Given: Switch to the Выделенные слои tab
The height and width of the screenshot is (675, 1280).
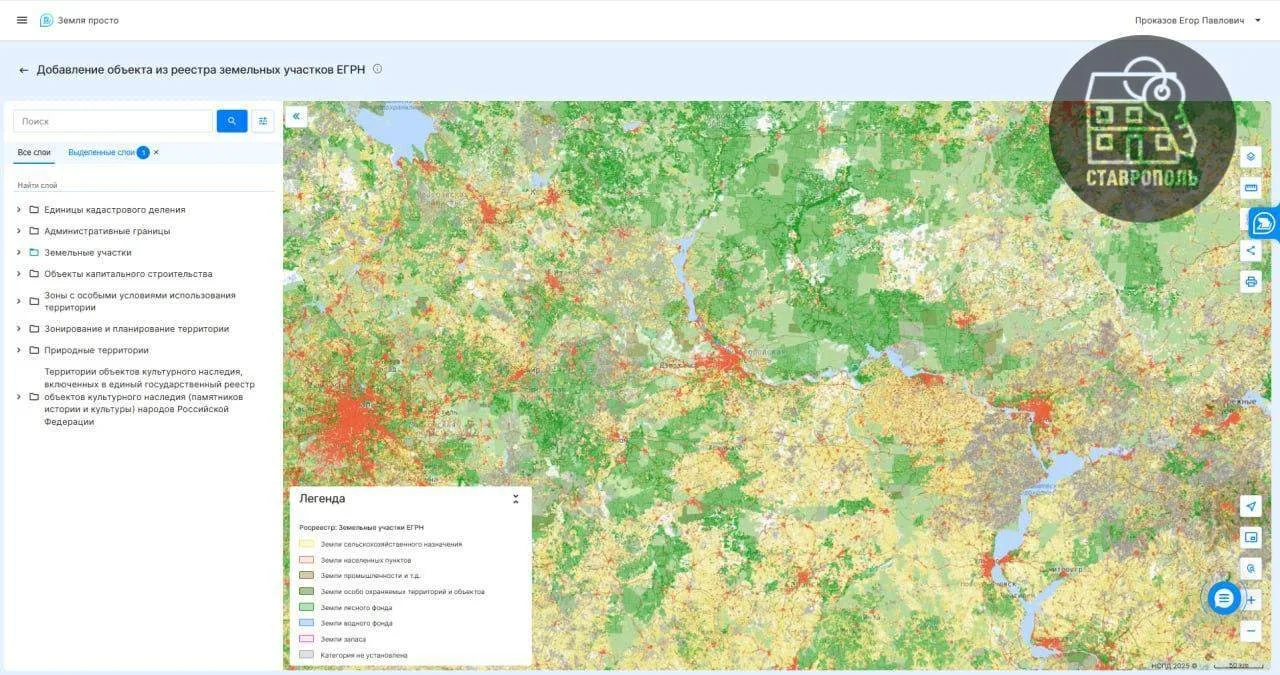Looking at the screenshot, I should 101,152.
